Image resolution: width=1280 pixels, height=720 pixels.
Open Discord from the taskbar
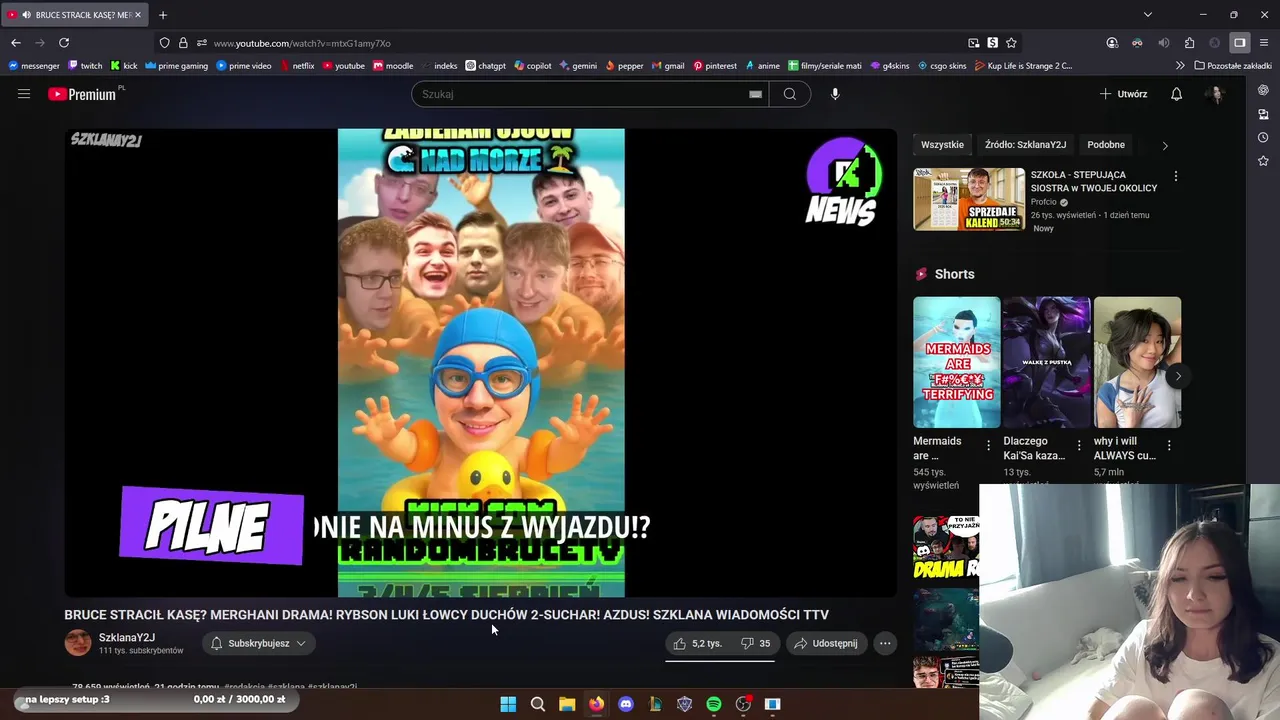click(x=626, y=704)
